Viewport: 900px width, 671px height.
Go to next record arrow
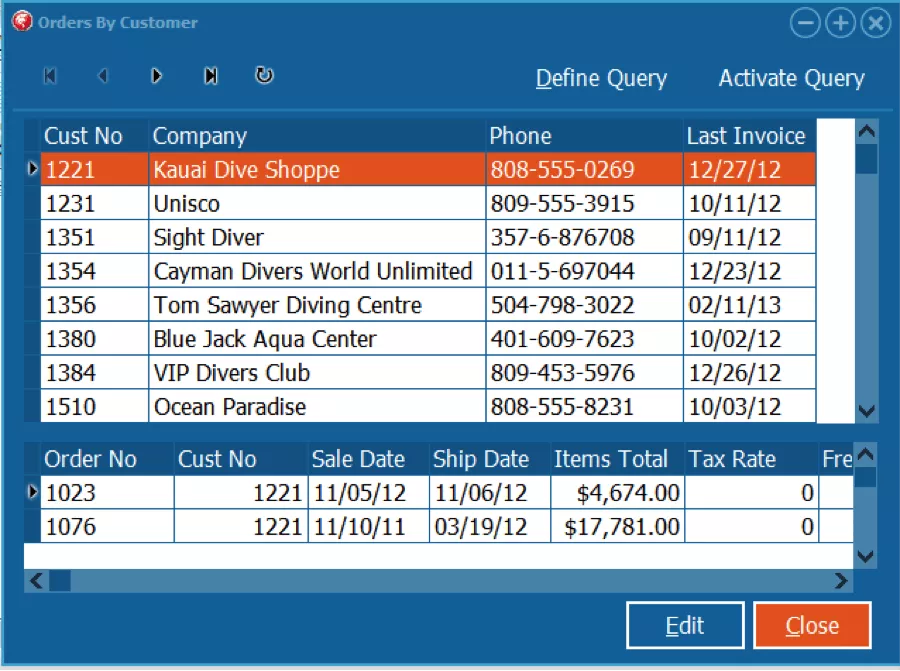(x=156, y=76)
